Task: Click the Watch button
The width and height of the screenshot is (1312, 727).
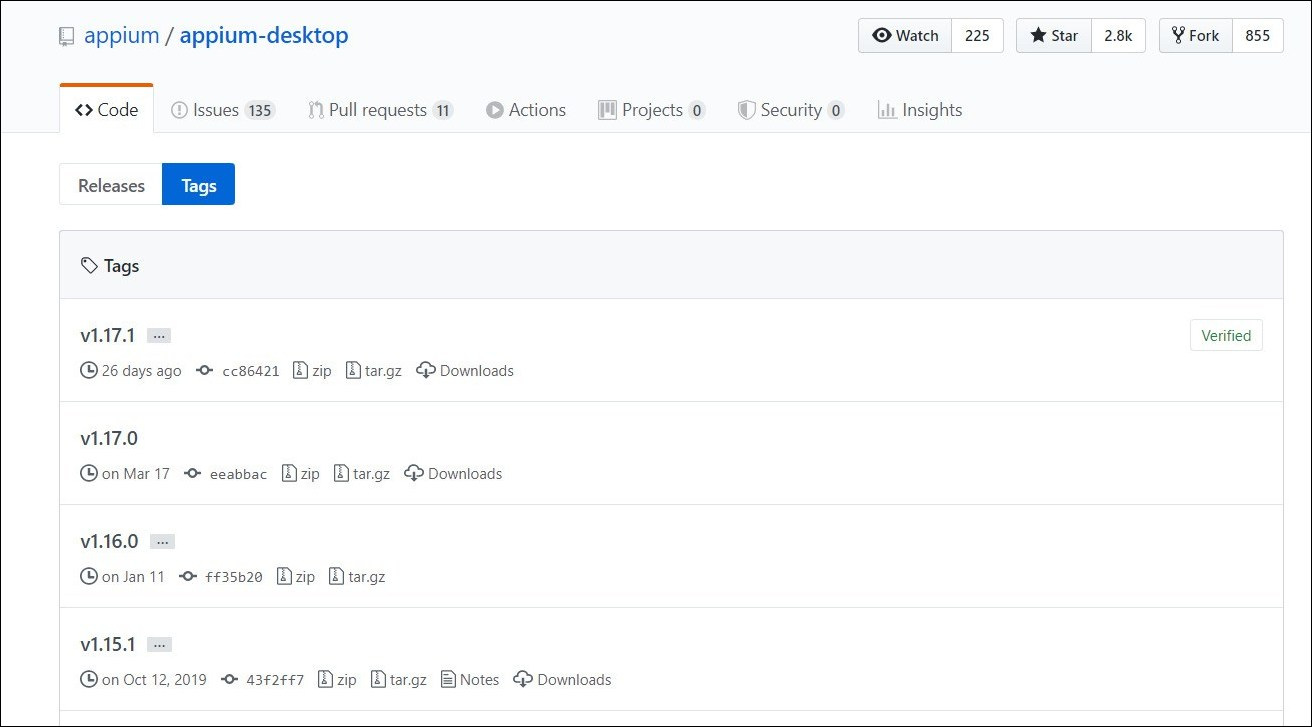Action: [x=905, y=35]
